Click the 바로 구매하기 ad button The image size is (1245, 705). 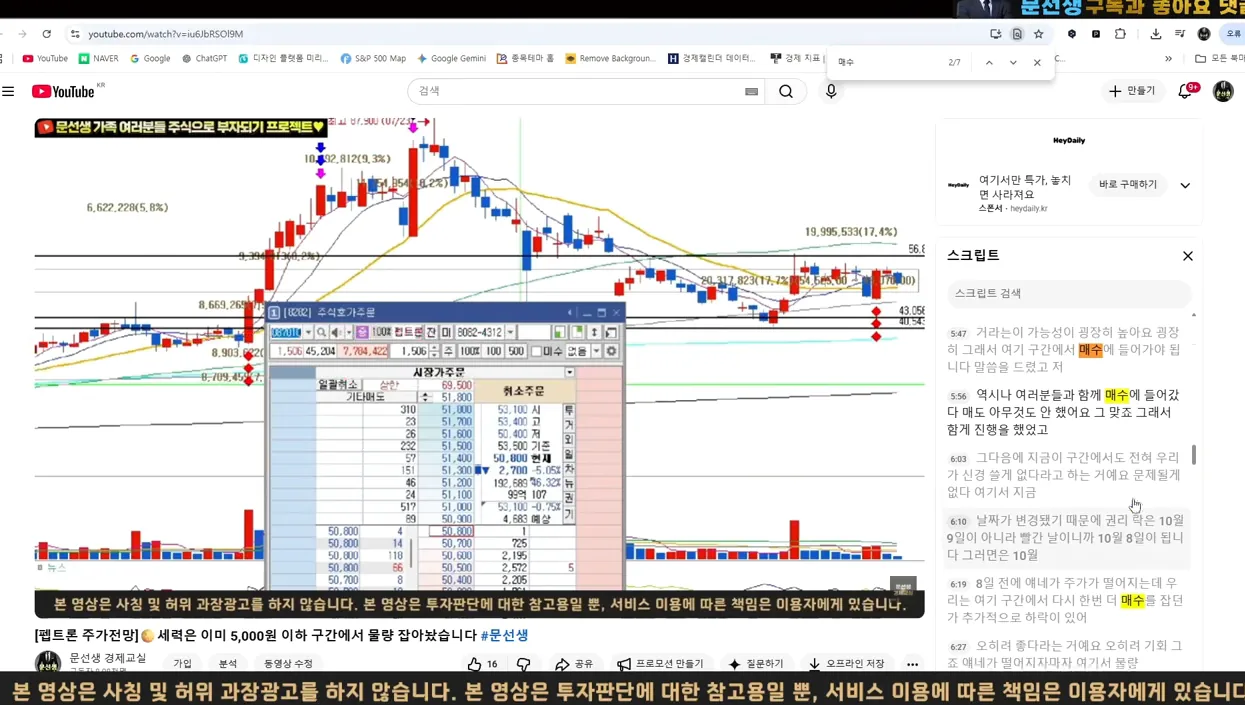[x=1128, y=185]
